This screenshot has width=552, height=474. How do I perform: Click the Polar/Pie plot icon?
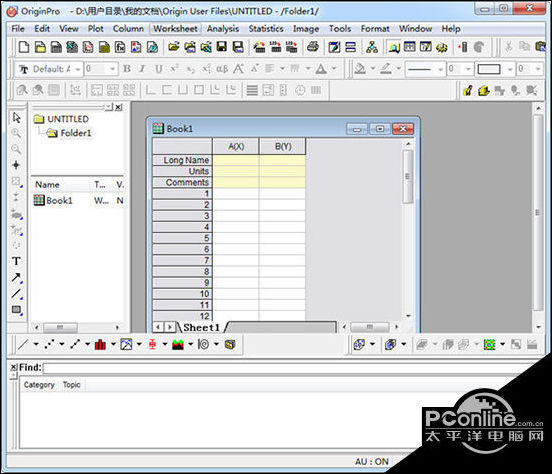tap(203, 344)
